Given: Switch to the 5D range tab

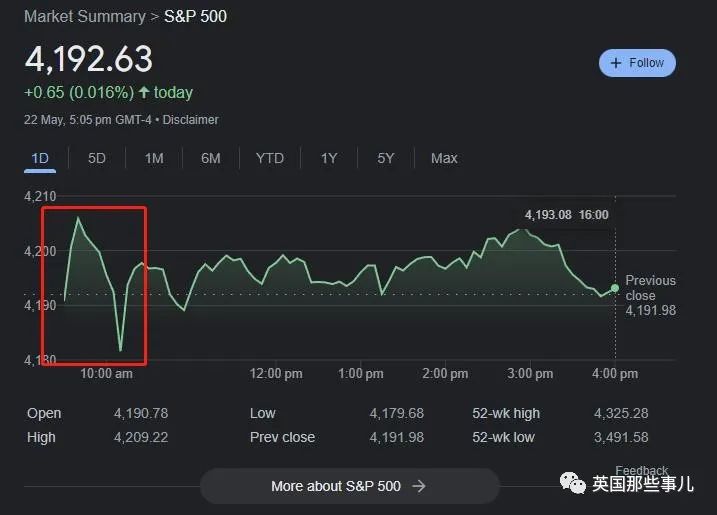Looking at the screenshot, I should click(x=96, y=158).
